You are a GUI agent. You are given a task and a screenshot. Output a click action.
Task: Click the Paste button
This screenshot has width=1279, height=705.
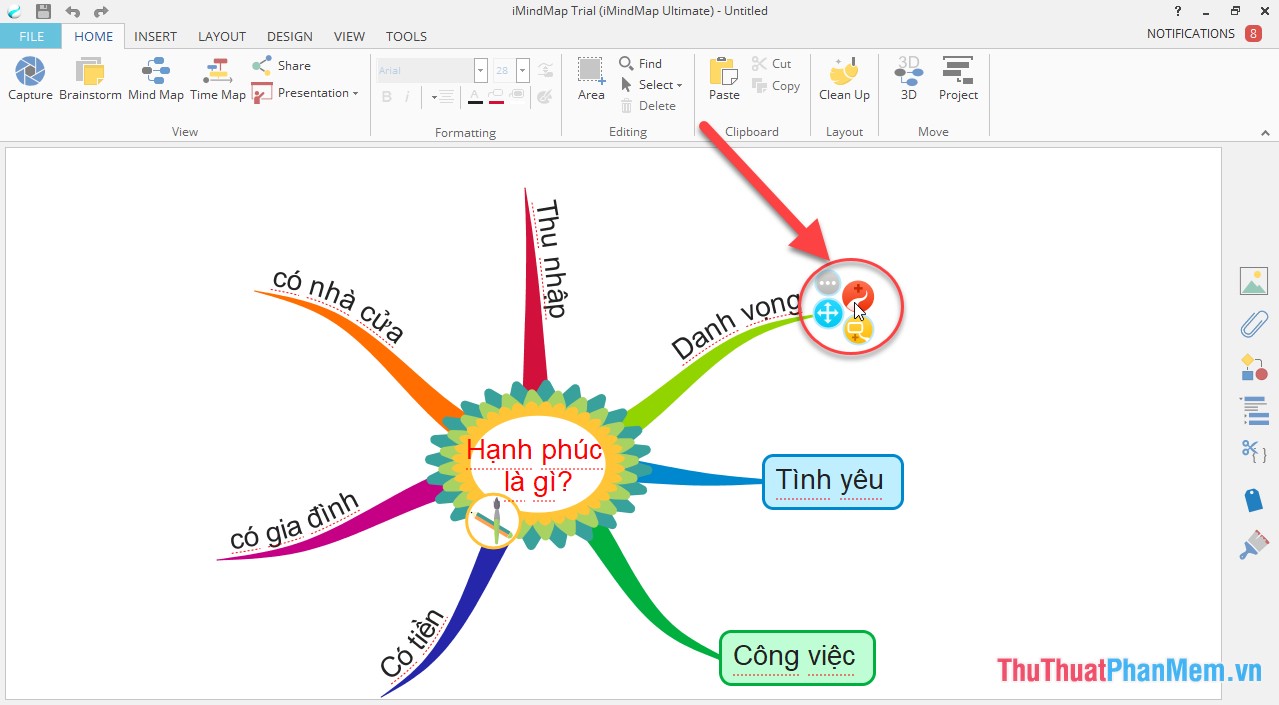(722, 75)
